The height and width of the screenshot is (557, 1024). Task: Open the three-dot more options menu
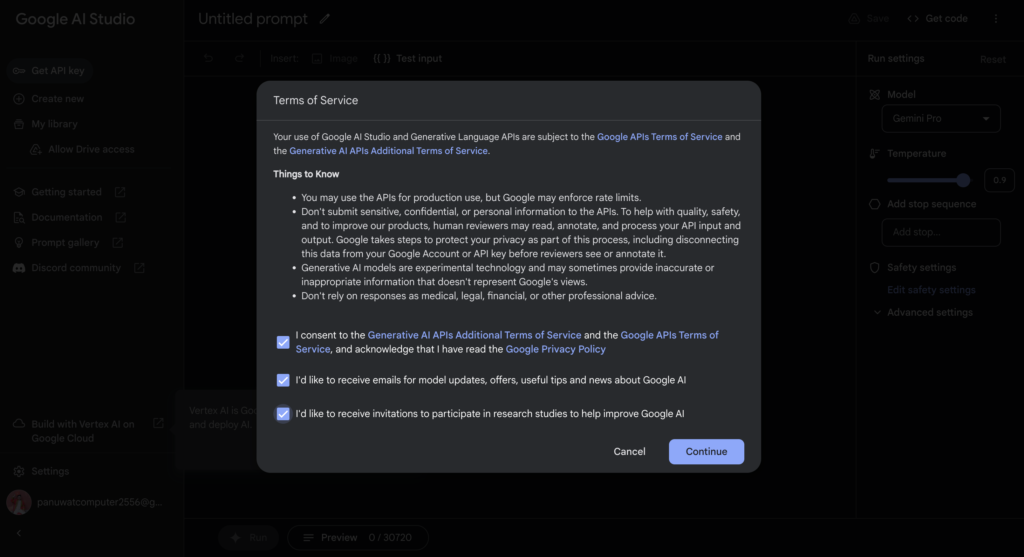(x=996, y=19)
